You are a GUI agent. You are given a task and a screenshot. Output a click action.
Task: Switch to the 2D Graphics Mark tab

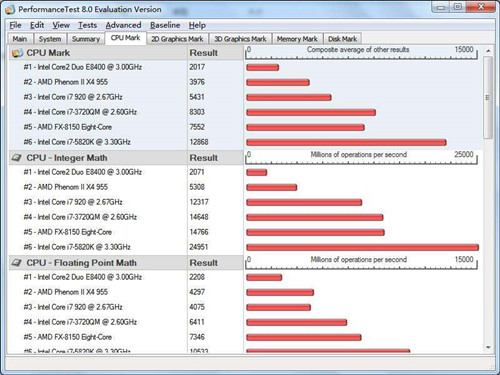[177, 39]
